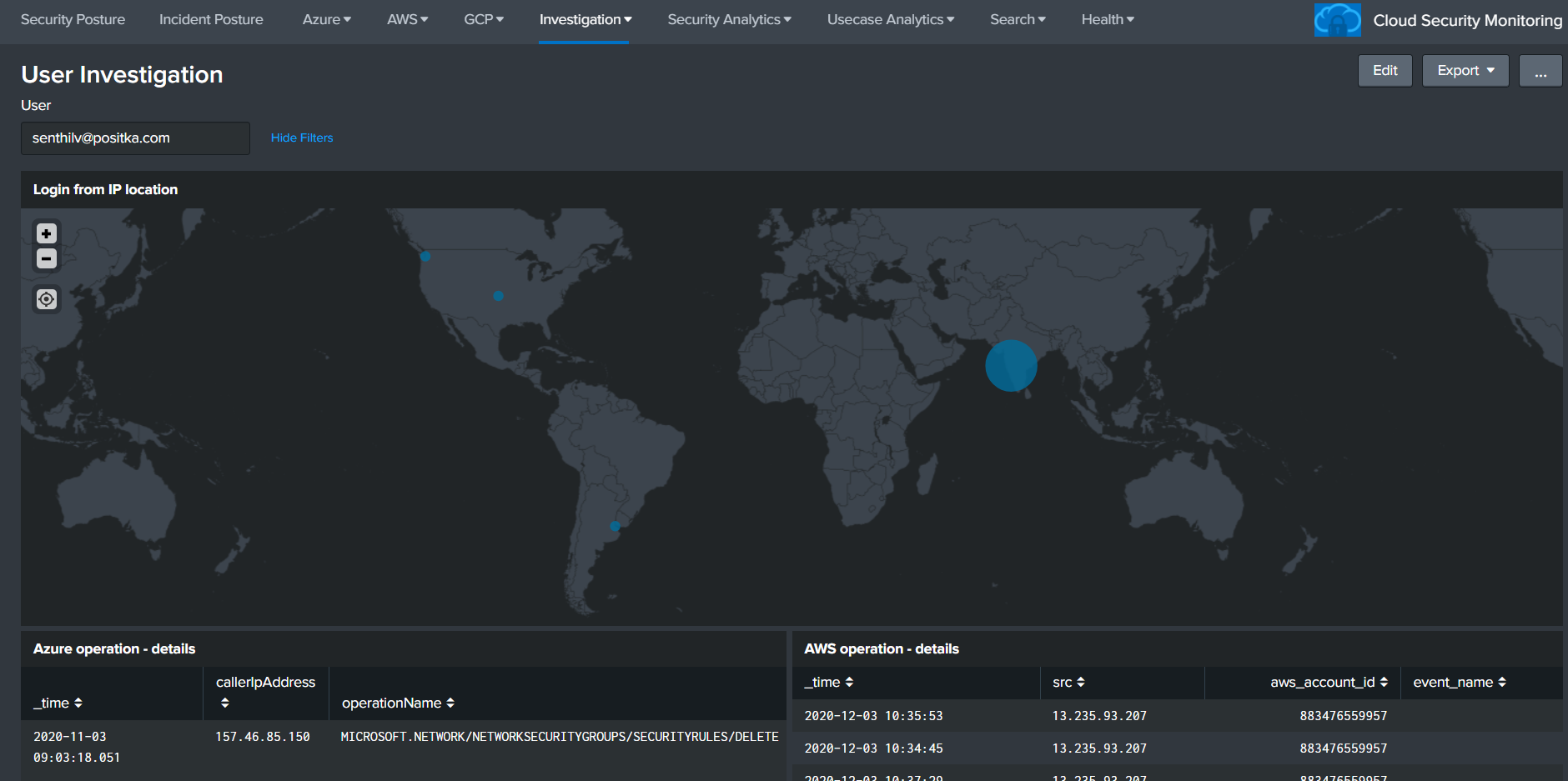This screenshot has height=781, width=1568.
Task: Click the Cloud Security Monitoring logo
Action: click(1337, 20)
